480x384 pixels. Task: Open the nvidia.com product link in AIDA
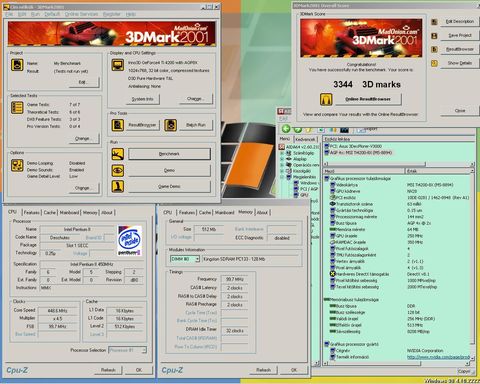(x=439, y=357)
